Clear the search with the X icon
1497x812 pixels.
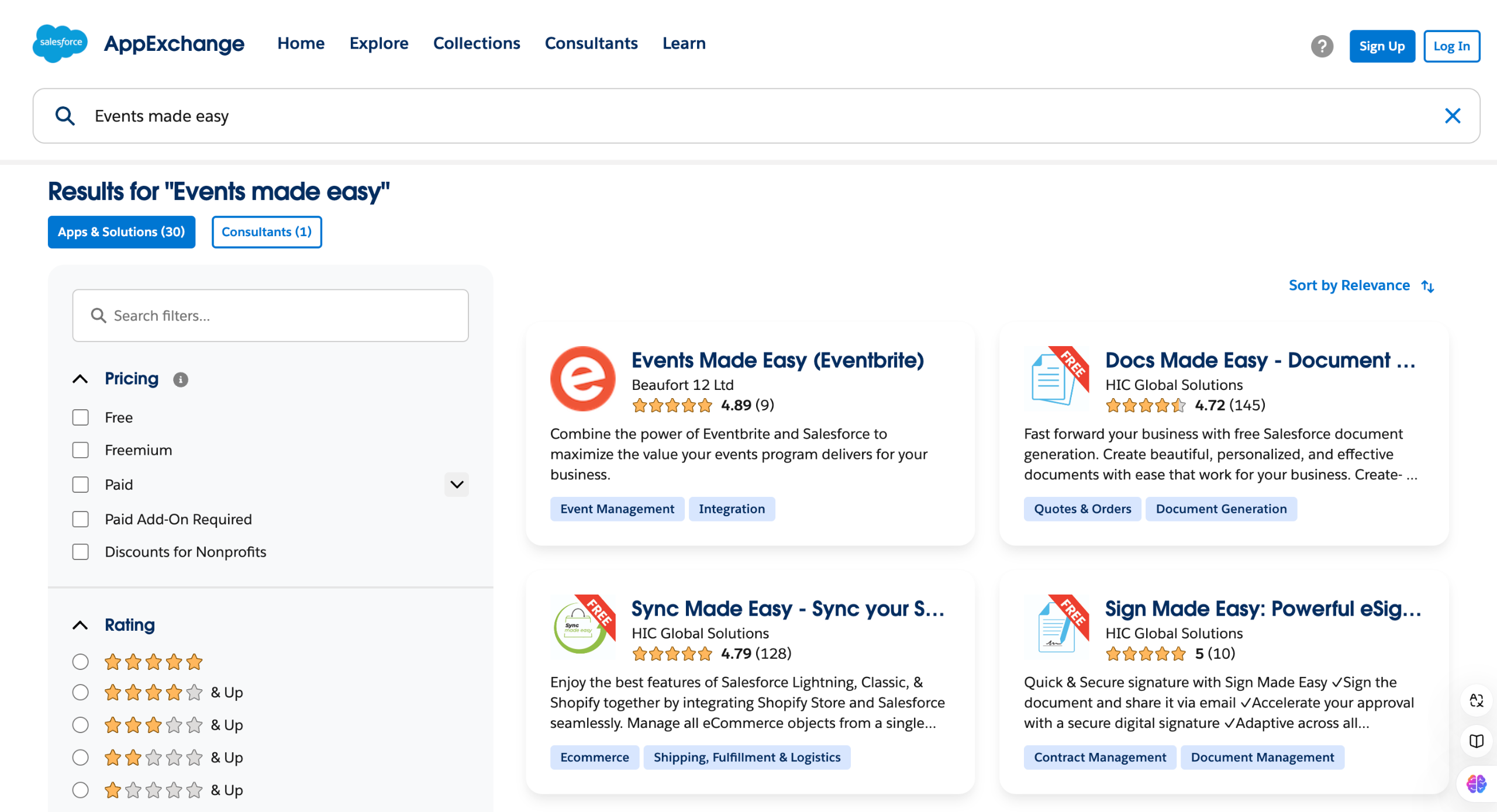pos(1453,116)
